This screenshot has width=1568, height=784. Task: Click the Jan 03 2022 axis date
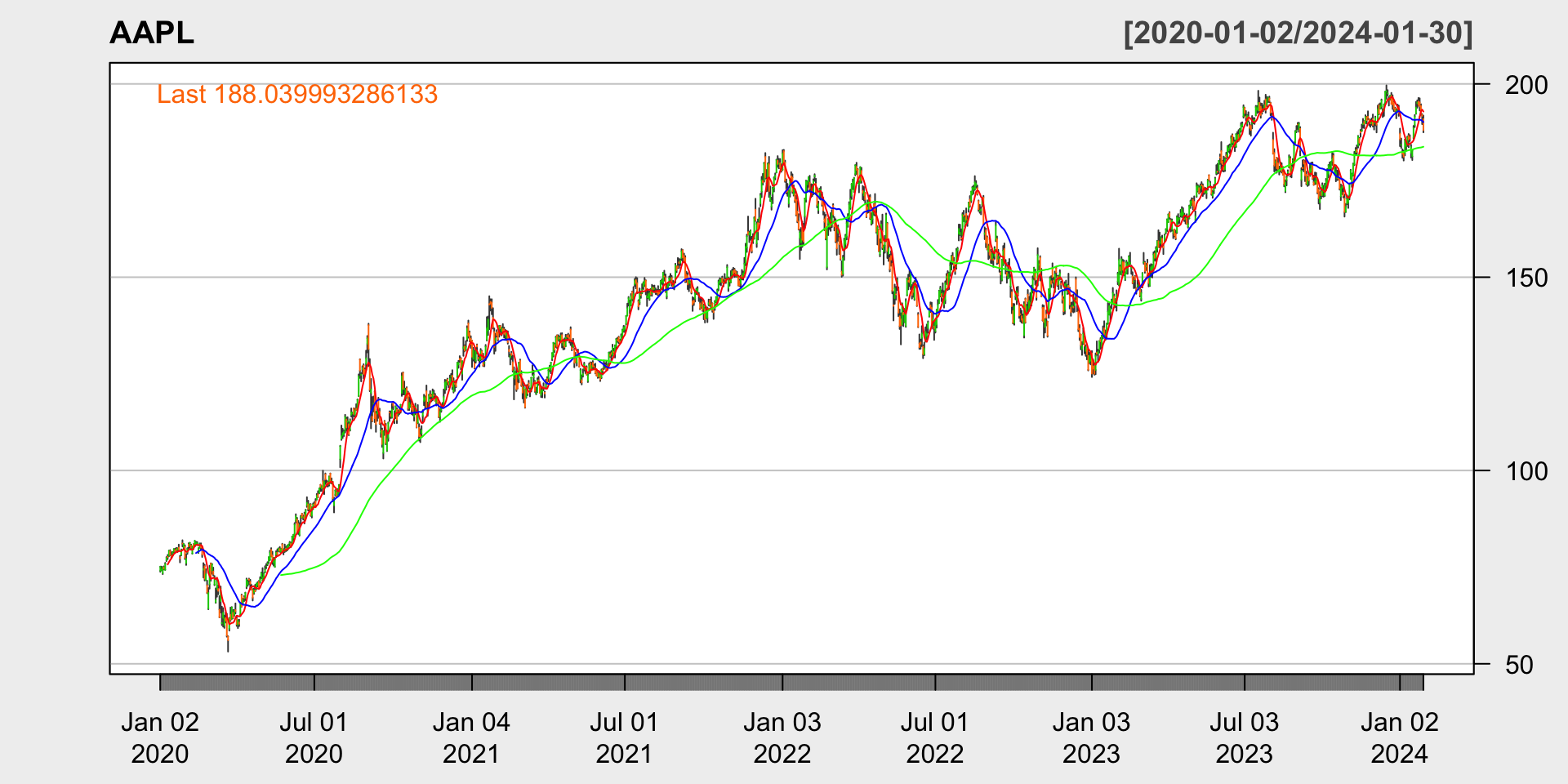pos(782,737)
